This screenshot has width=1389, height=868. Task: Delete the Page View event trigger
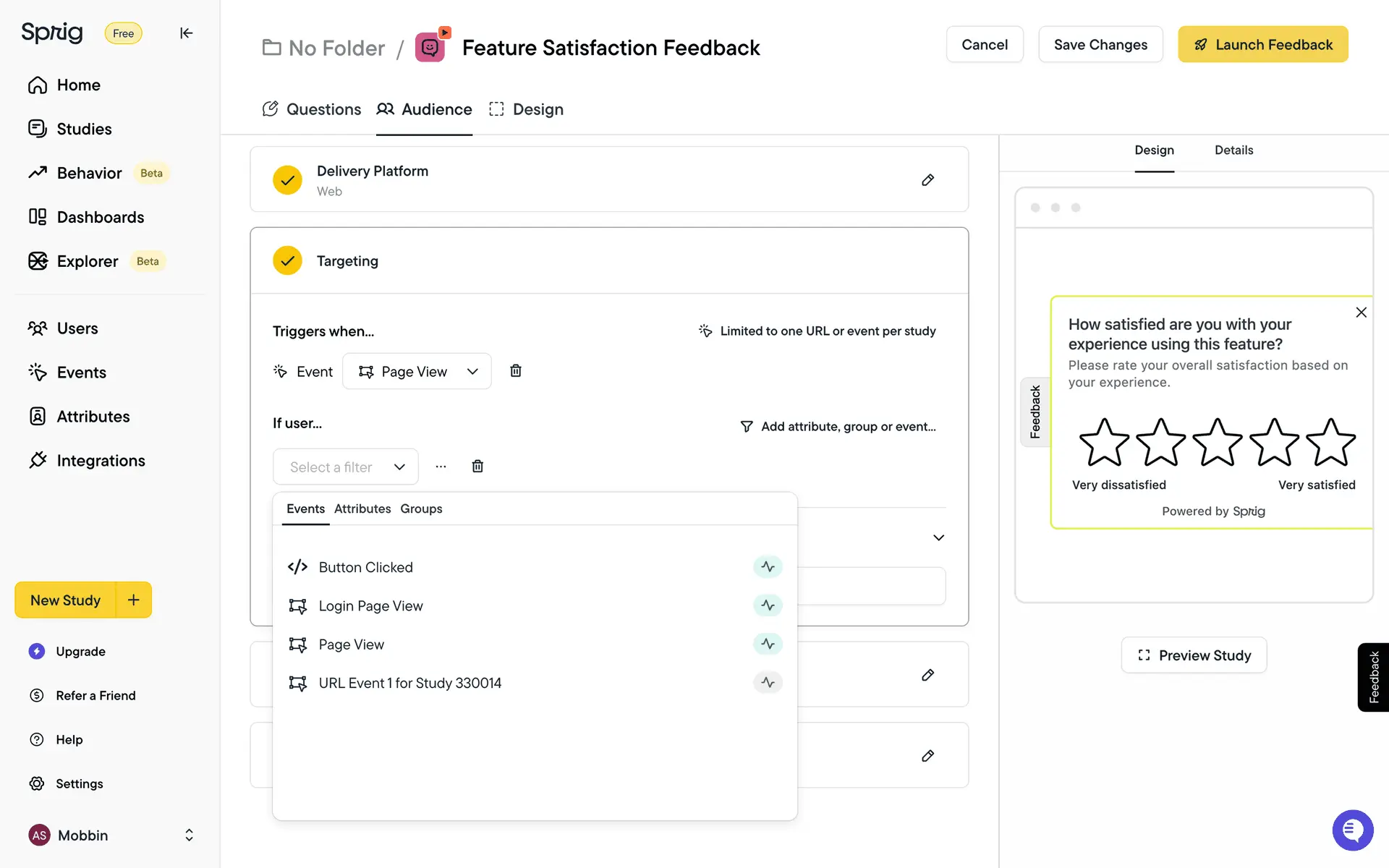(x=516, y=371)
